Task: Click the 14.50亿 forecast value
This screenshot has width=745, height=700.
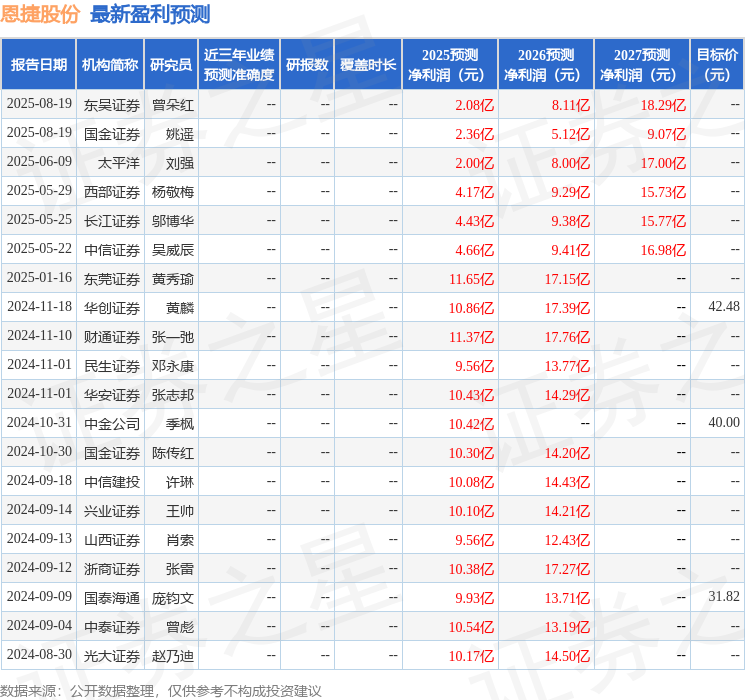Action: click(x=567, y=656)
